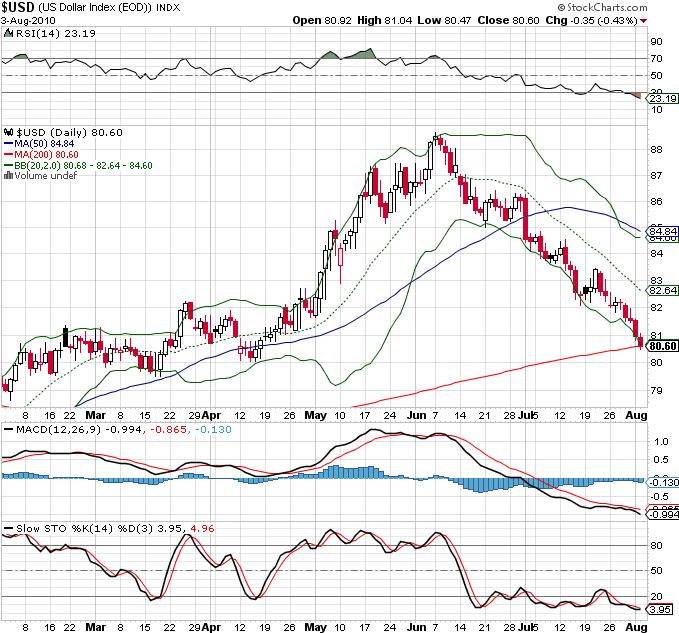Screen dimensions: 679x633
Task: Click the 'Aug' marker on stochastic date axis
Action: pyautogui.click(x=637, y=627)
